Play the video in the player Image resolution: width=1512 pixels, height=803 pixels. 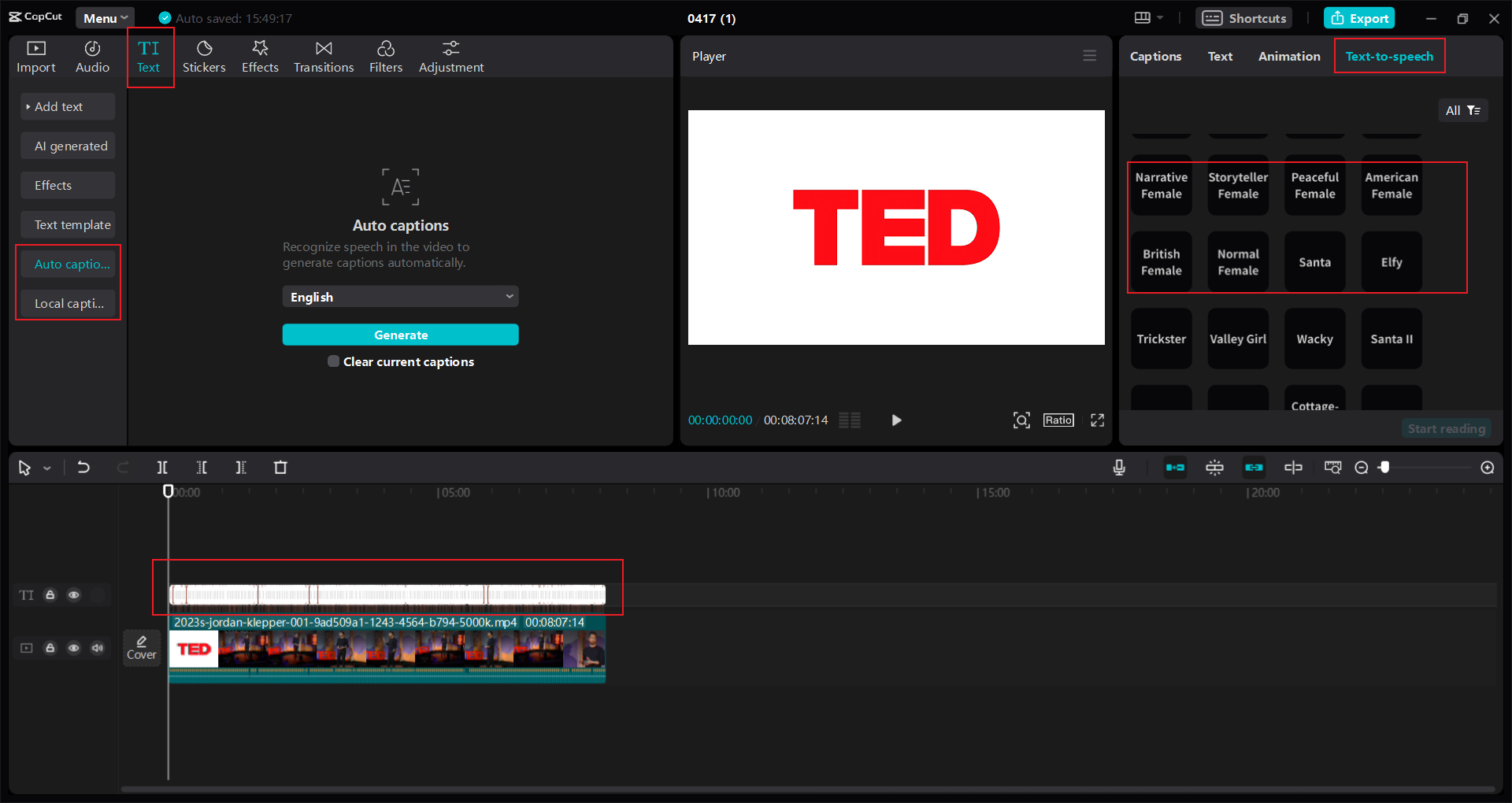tap(896, 420)
